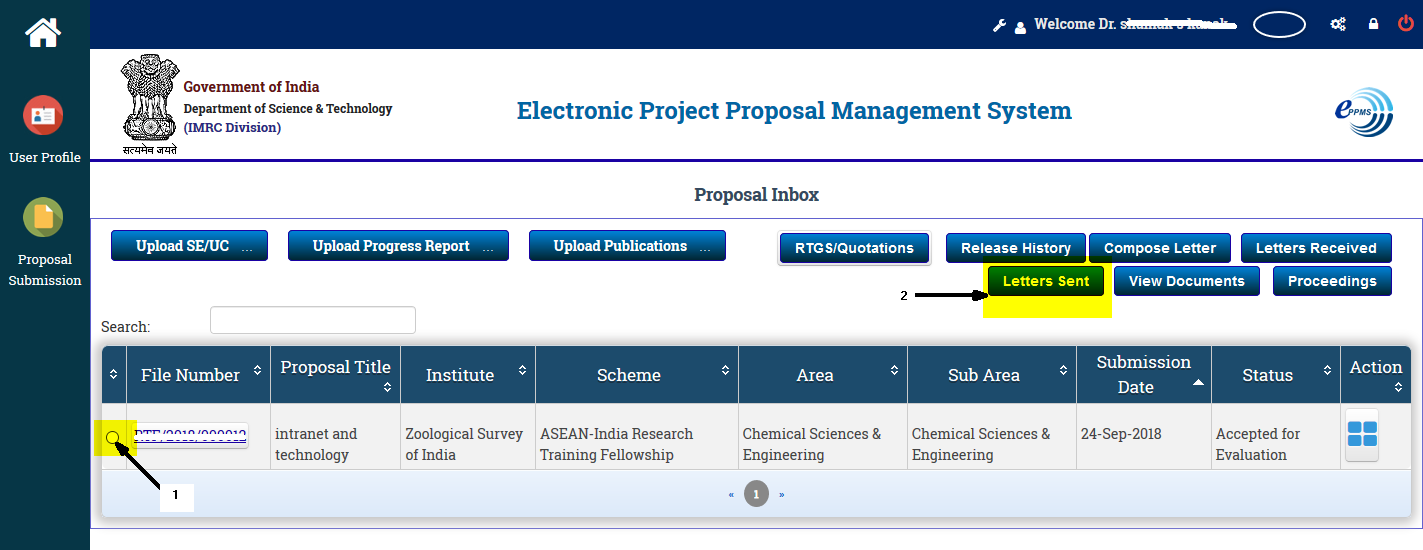The height and width of the screenshot is (550, 1423).
Task: Go to the next page arrow in pagination
Action: pyautogui.click(x=781, y=494)
